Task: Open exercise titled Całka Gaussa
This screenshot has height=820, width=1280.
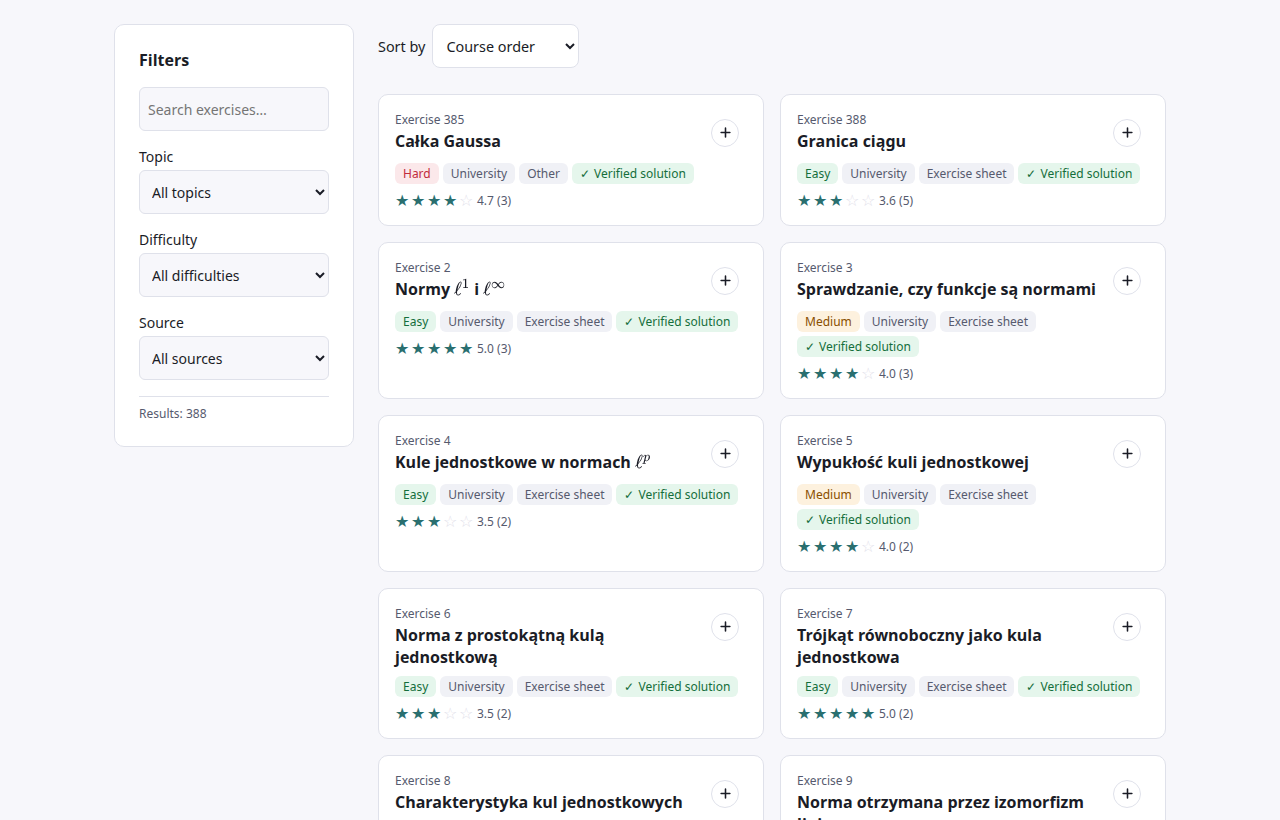Action: pos(448,141)
